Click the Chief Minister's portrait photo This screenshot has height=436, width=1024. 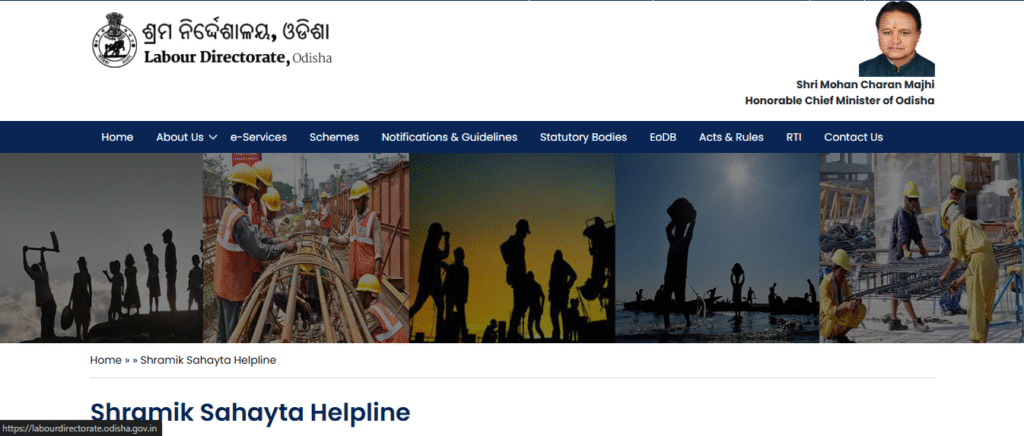click(896, 39)
